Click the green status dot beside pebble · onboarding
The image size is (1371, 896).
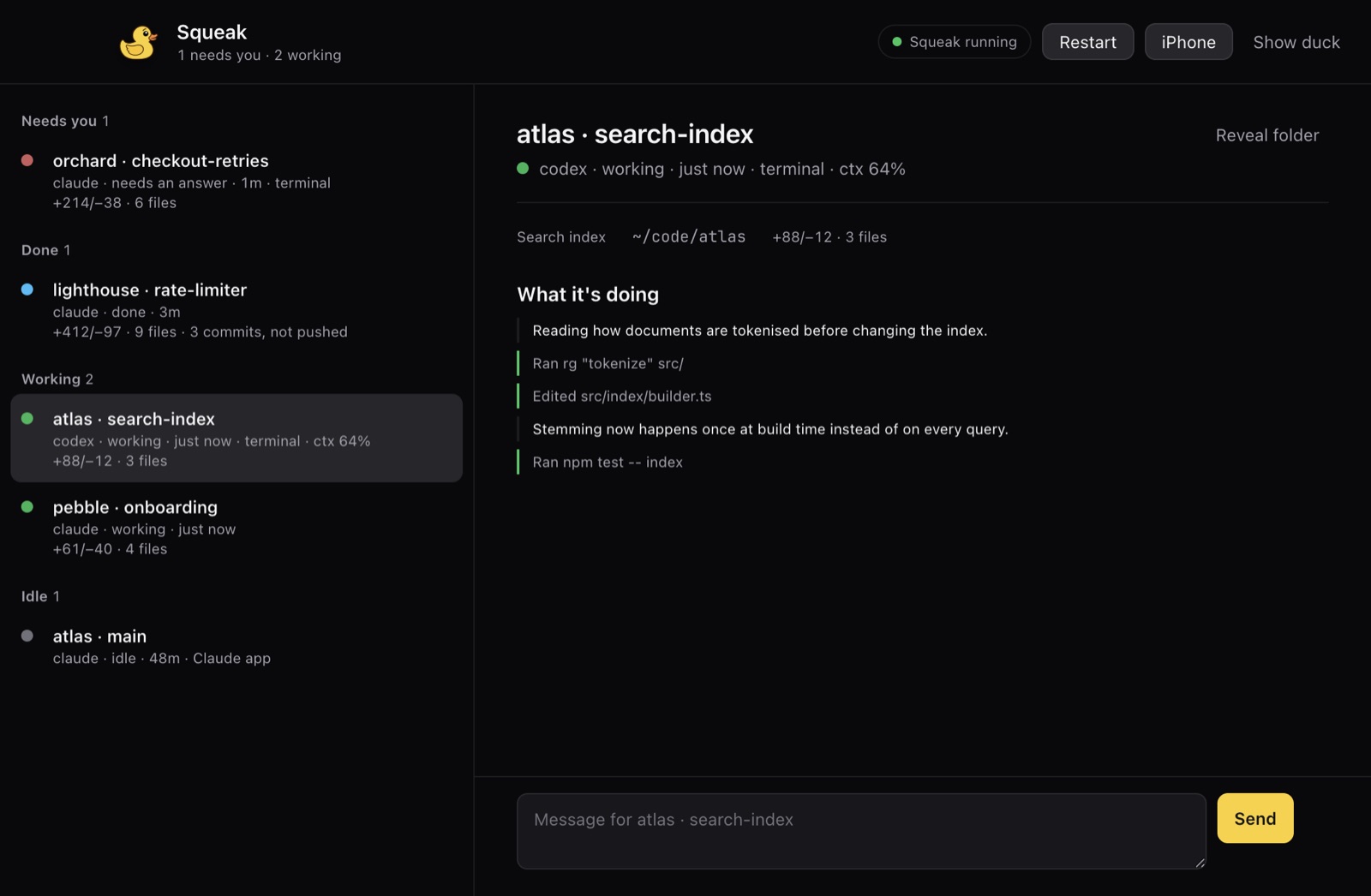27,507
